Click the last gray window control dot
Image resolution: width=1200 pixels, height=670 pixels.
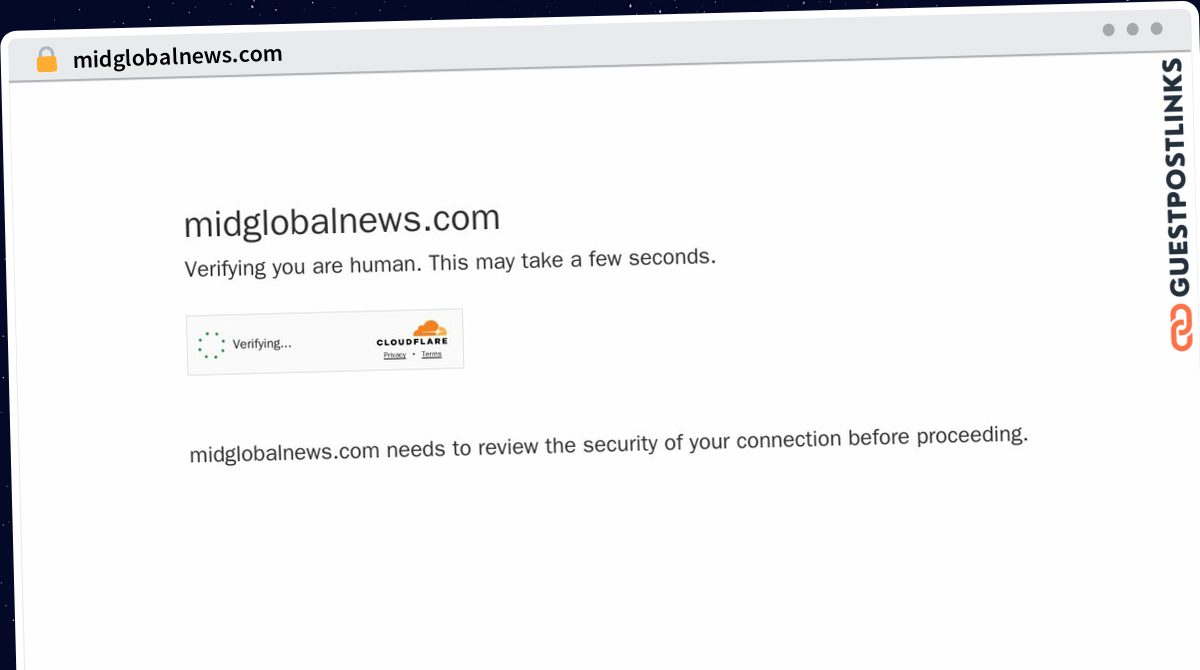click(x=1157, y=28)
